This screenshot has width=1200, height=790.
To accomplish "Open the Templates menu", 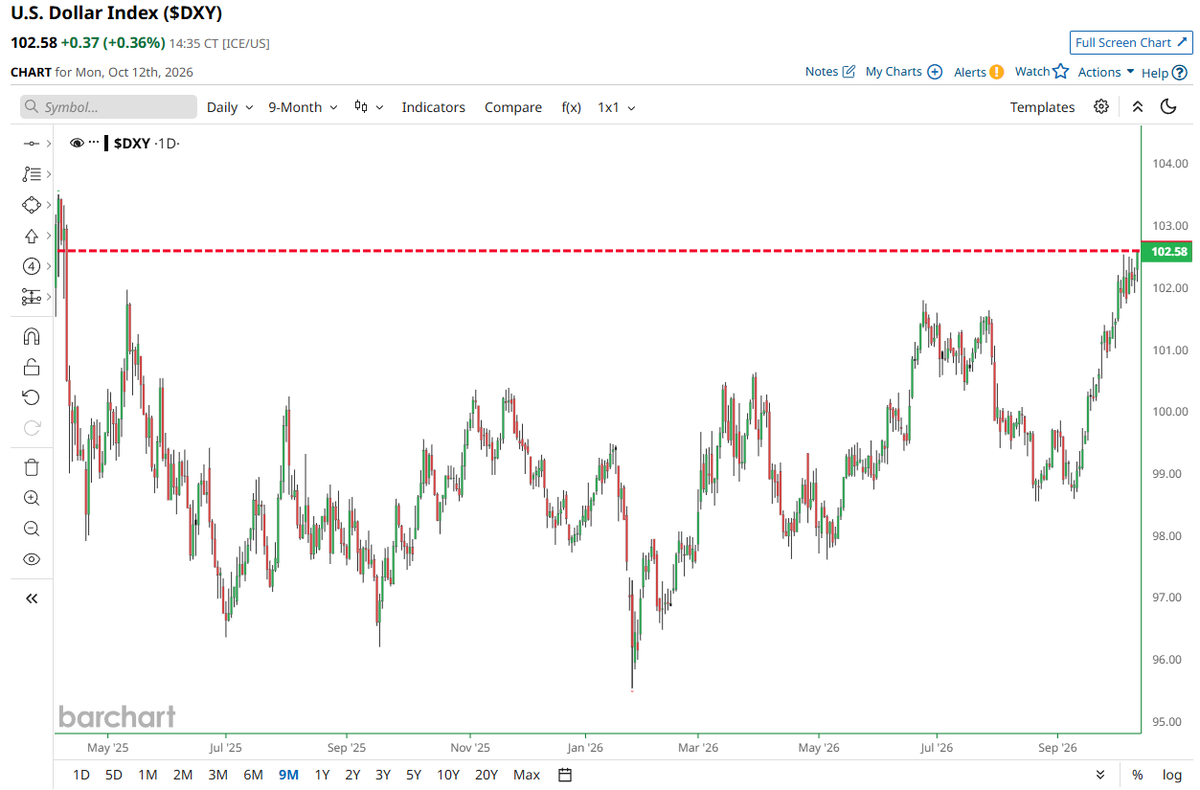I will pos(1042,107).
